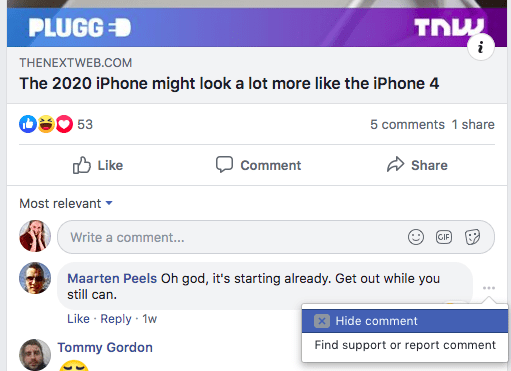Like the post with thumbs-up button
This screenshot has width=511, height=371.
(98, 165)
